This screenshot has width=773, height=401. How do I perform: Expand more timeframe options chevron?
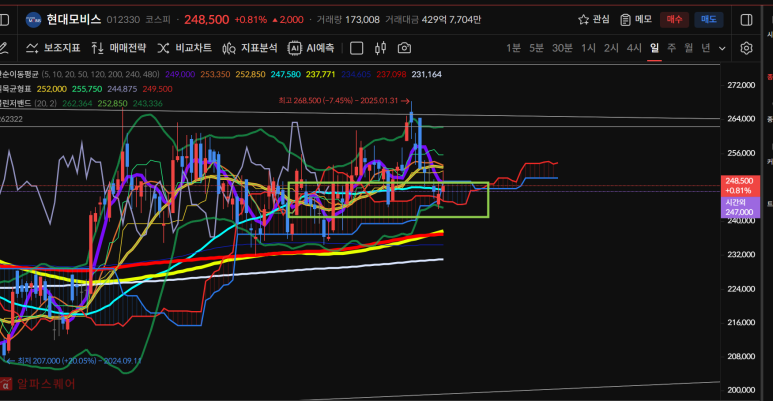click(x=722, y=48)
